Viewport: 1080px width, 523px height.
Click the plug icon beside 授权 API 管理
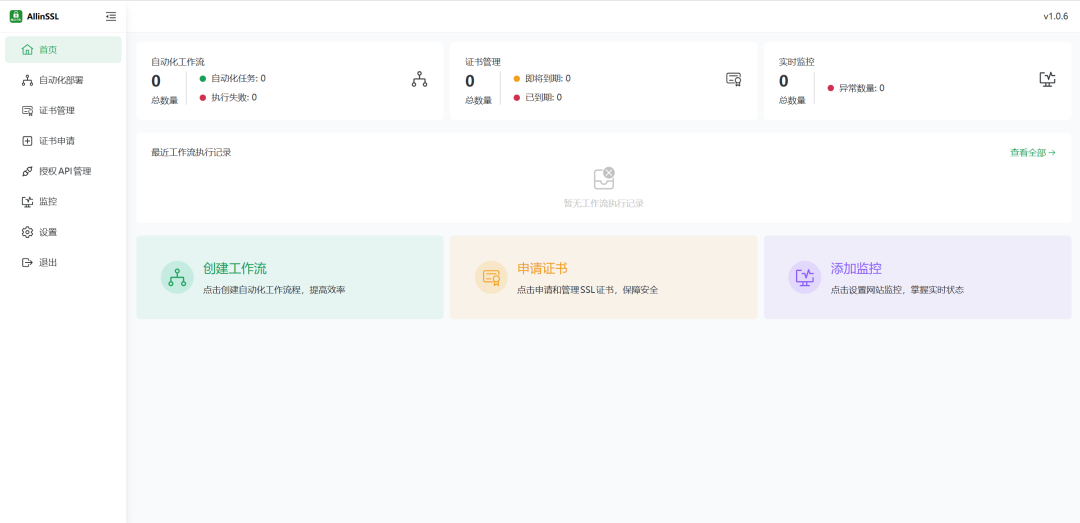pos(28,171)
